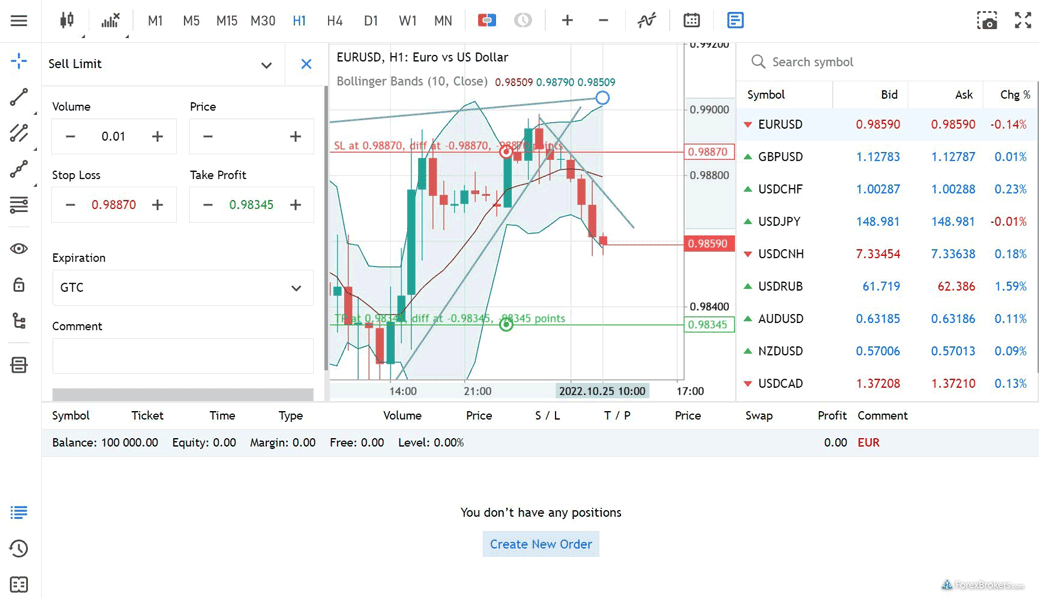
Task: Switch to the D1 timeframe
Action: pyautogui.click(x=371, y=20)
